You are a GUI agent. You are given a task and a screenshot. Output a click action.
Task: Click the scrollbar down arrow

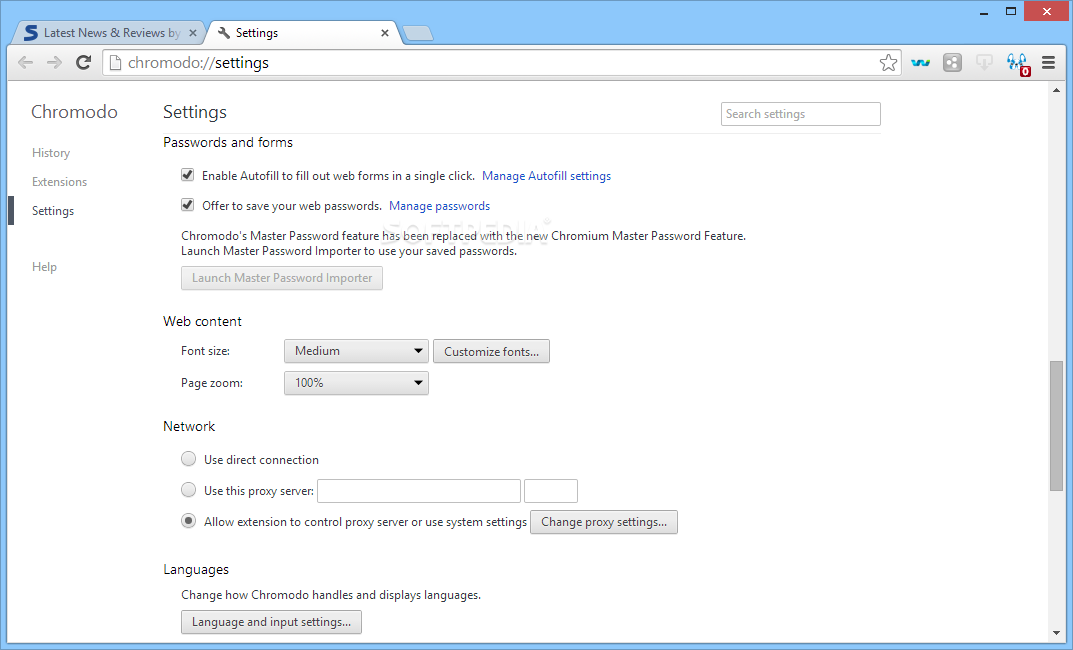(1057, 634)
